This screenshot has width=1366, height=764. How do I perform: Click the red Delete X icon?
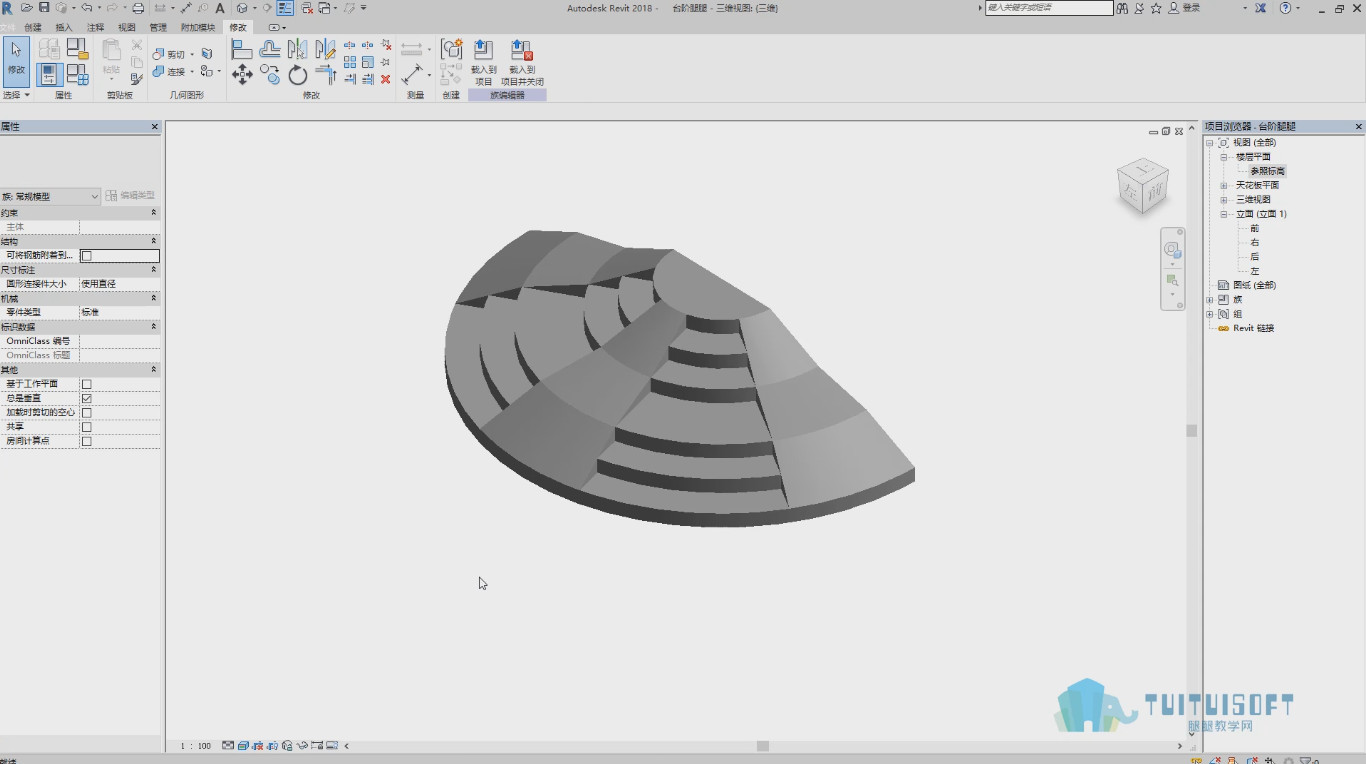pos(386,79)
